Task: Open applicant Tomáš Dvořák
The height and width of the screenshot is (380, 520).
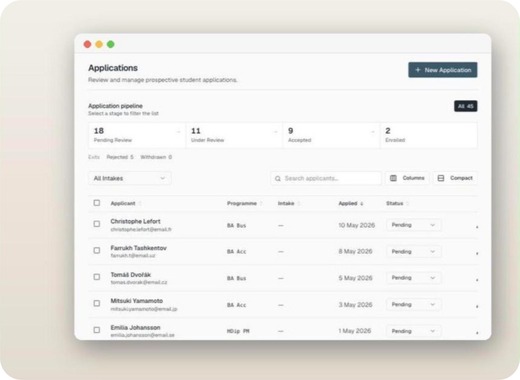Action: click(131, 275)
